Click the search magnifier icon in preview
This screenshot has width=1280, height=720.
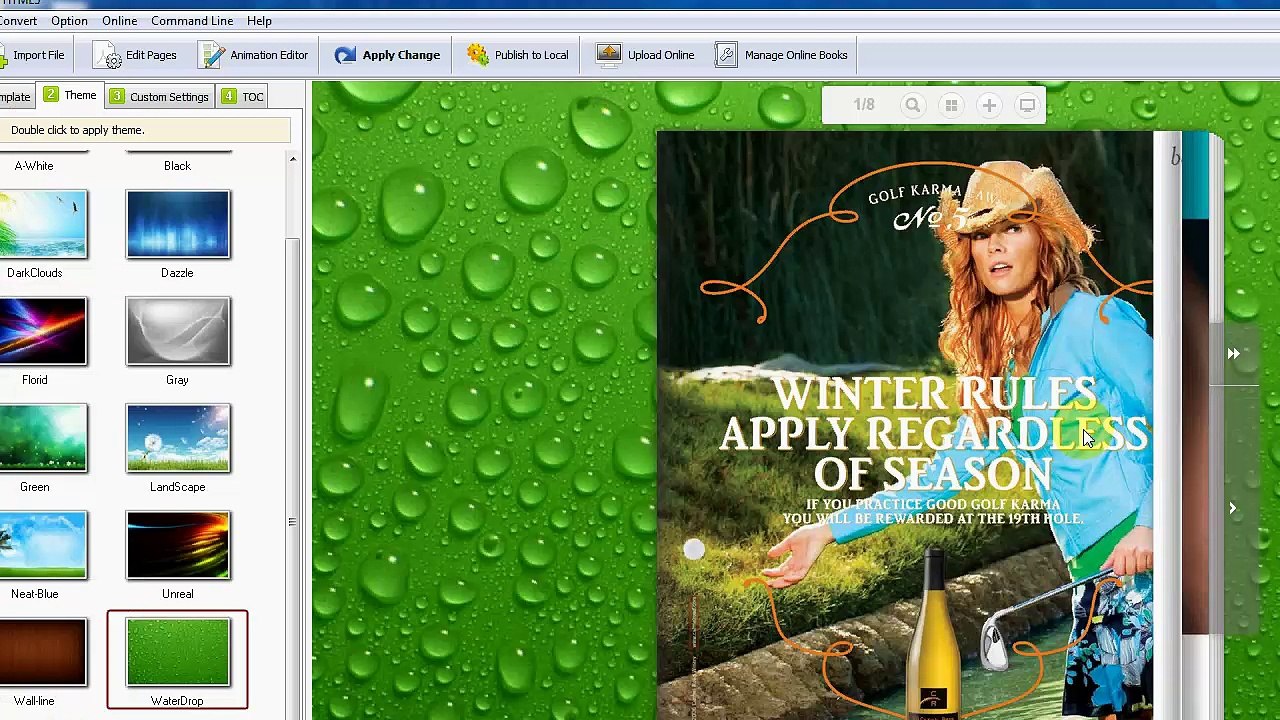pos(913,105)
